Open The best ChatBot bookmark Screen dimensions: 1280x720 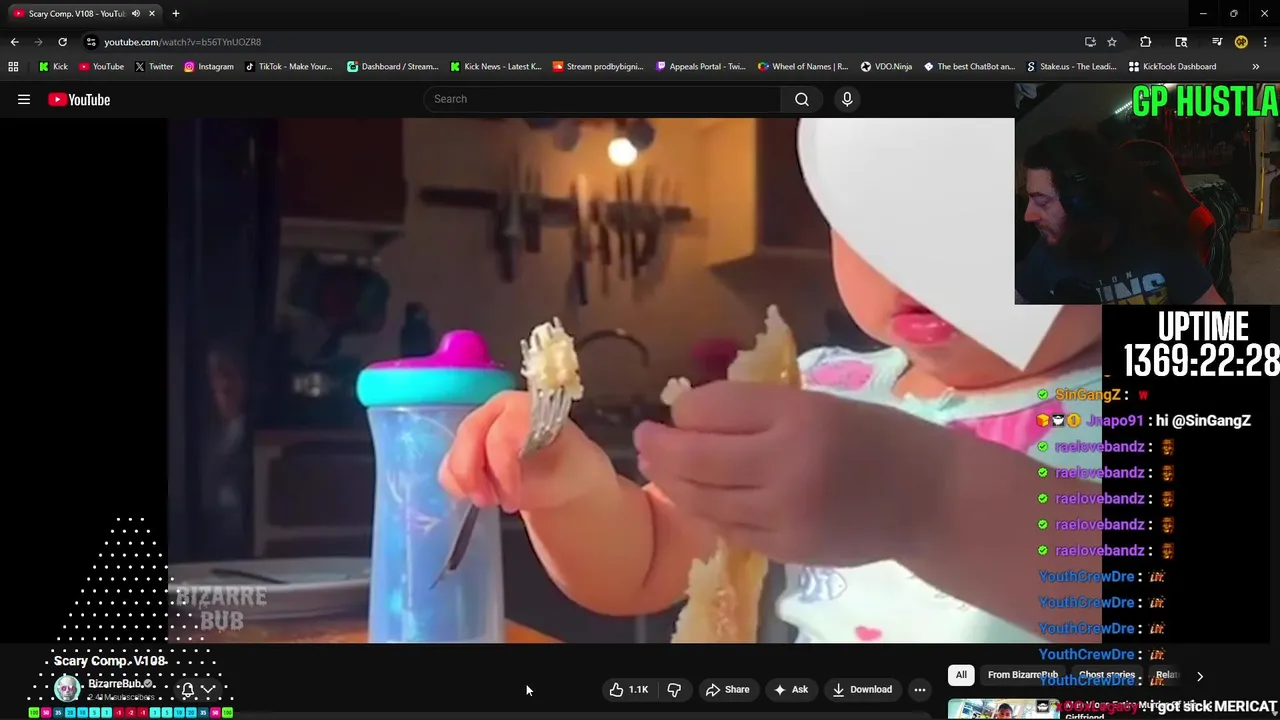click(x=969, y=67)
